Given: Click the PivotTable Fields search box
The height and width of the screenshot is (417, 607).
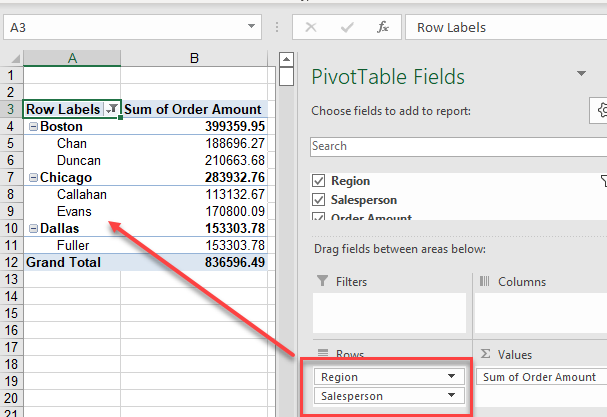Looking at the screenshot, I should [455, 146].
